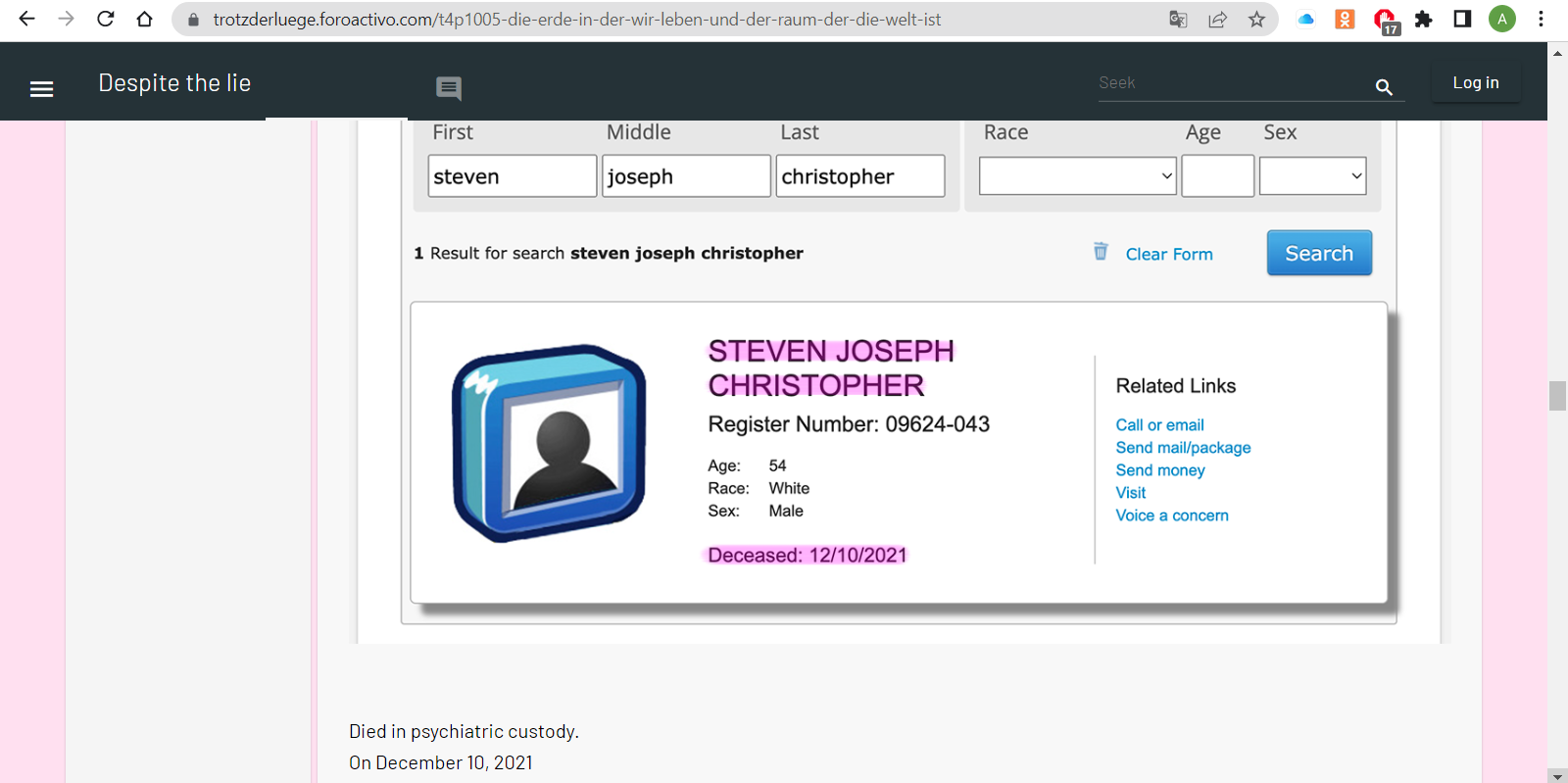The width and height of the screenshot is (1568, 783).
Task: Click the forum search magnifier icon
Action: pos(1384,87)
